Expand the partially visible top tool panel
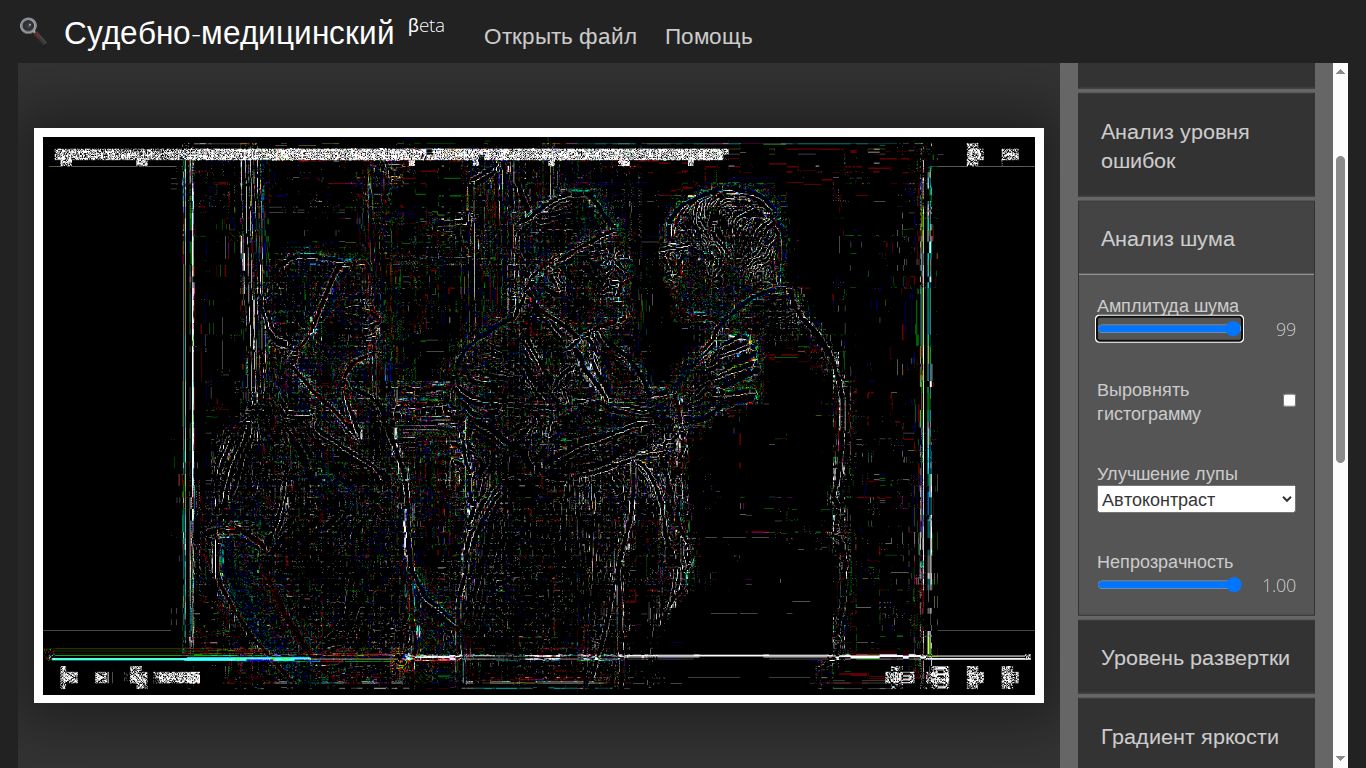The width and height of the screenshot is (1366, 768). 1196,75
